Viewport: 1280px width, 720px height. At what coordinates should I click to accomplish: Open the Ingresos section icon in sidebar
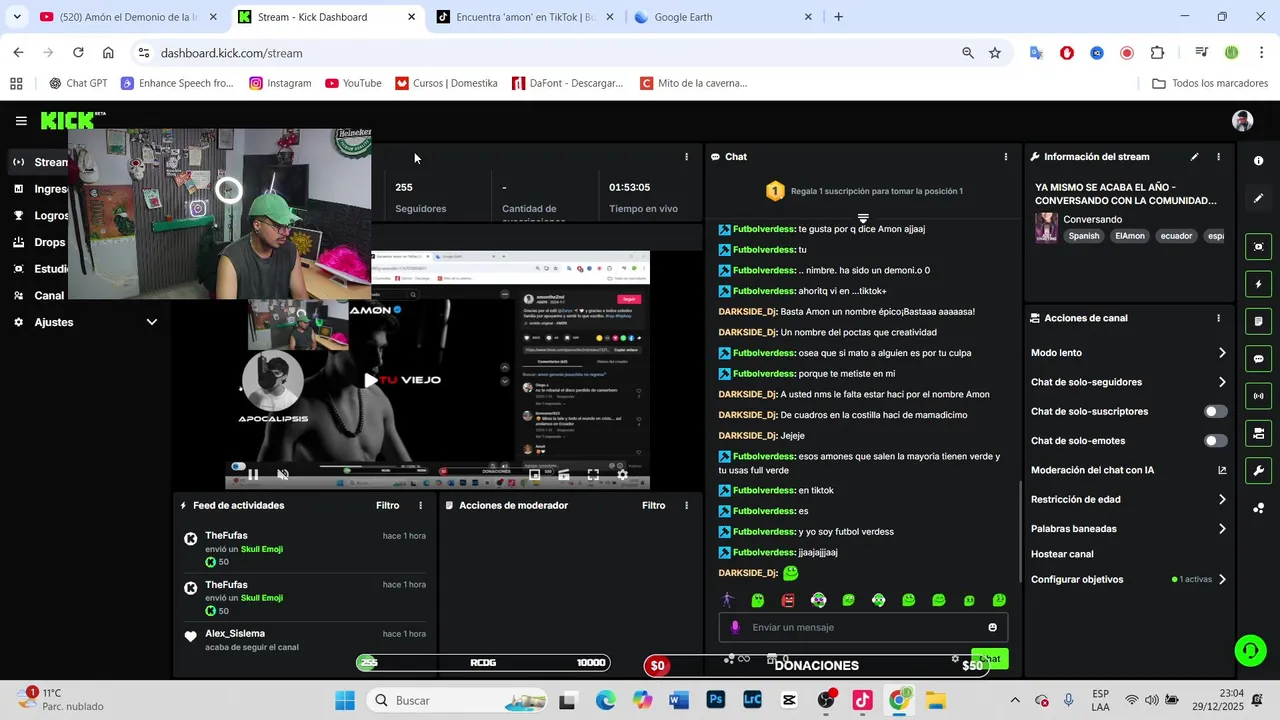(18, 189)
